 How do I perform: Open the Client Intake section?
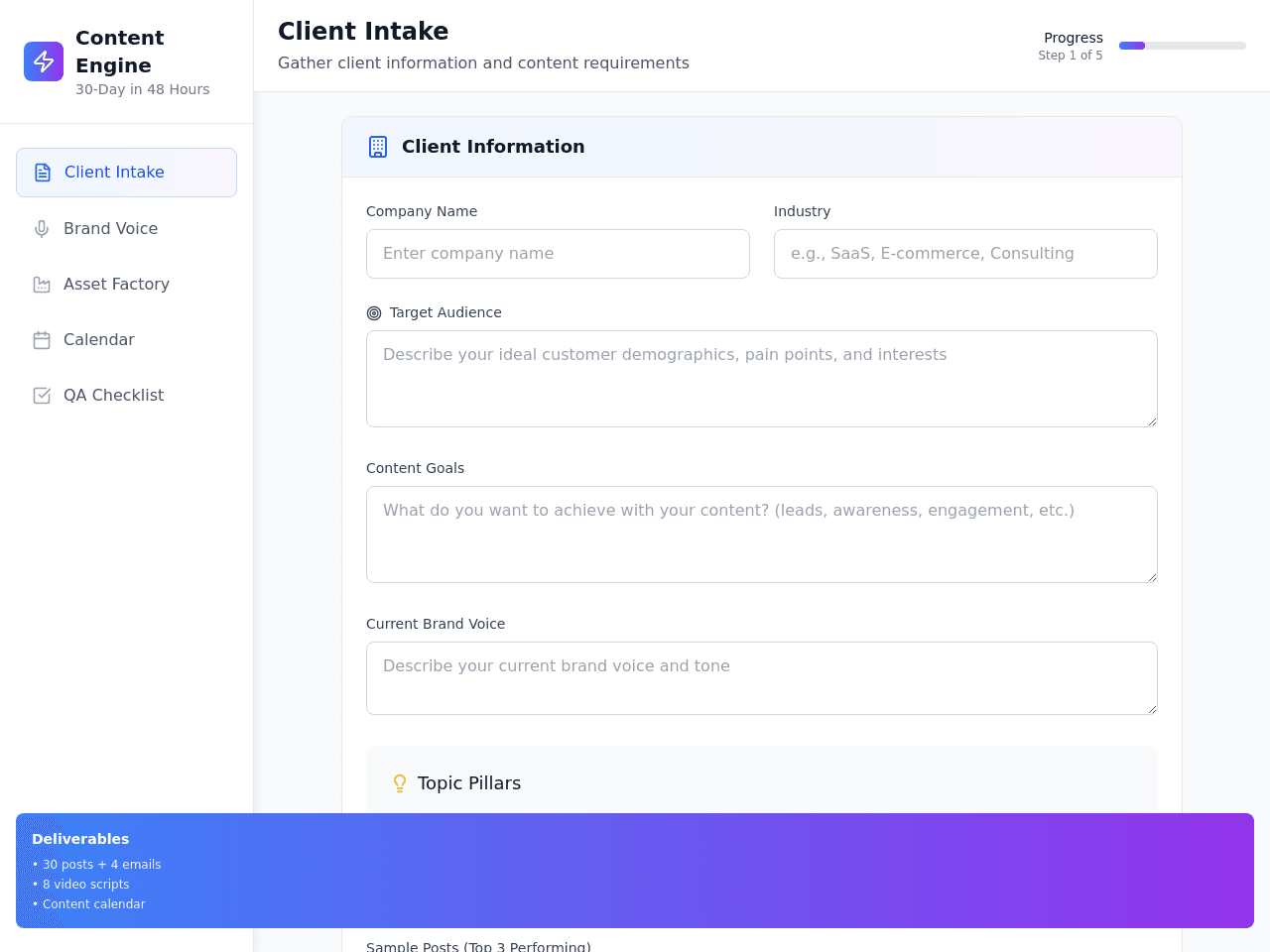[126, 173]
